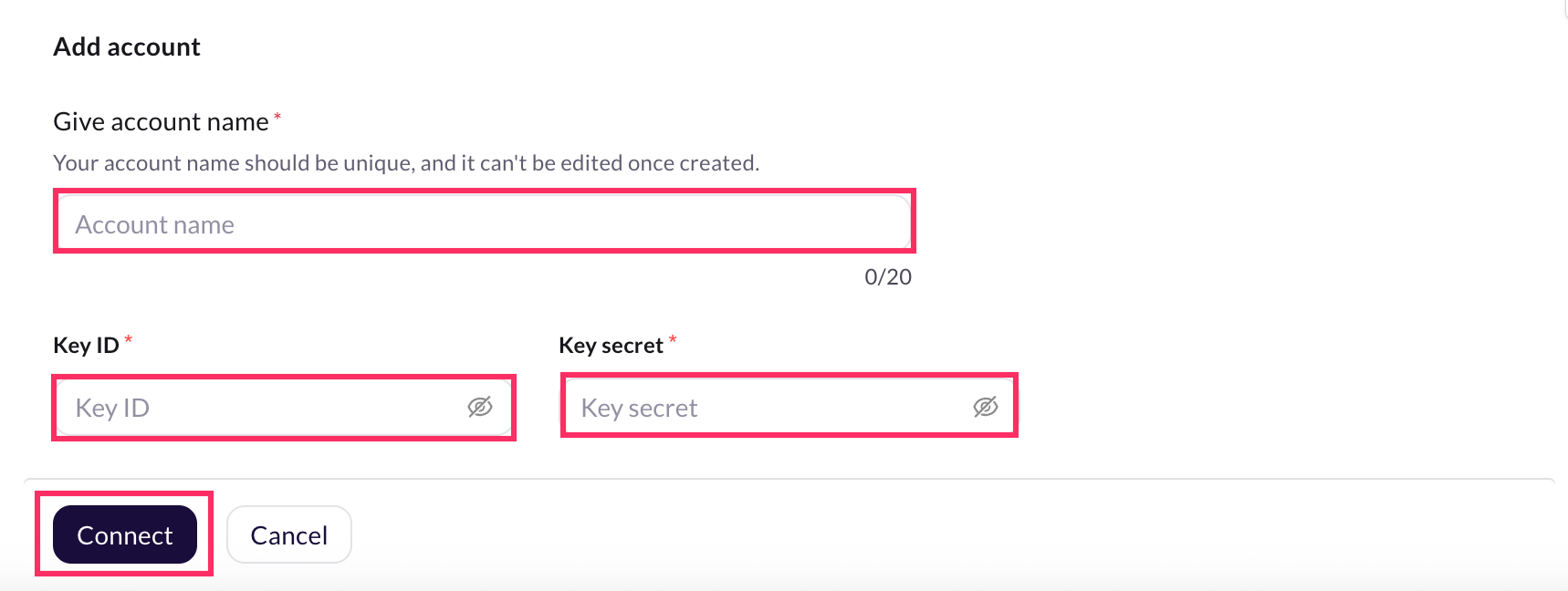Select the Key ID text box

point(284,407)
